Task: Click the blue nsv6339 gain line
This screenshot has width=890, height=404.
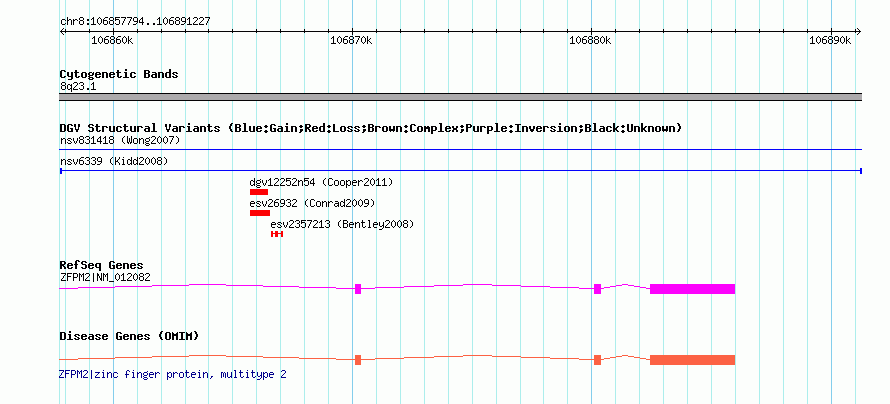Action: 460,170
